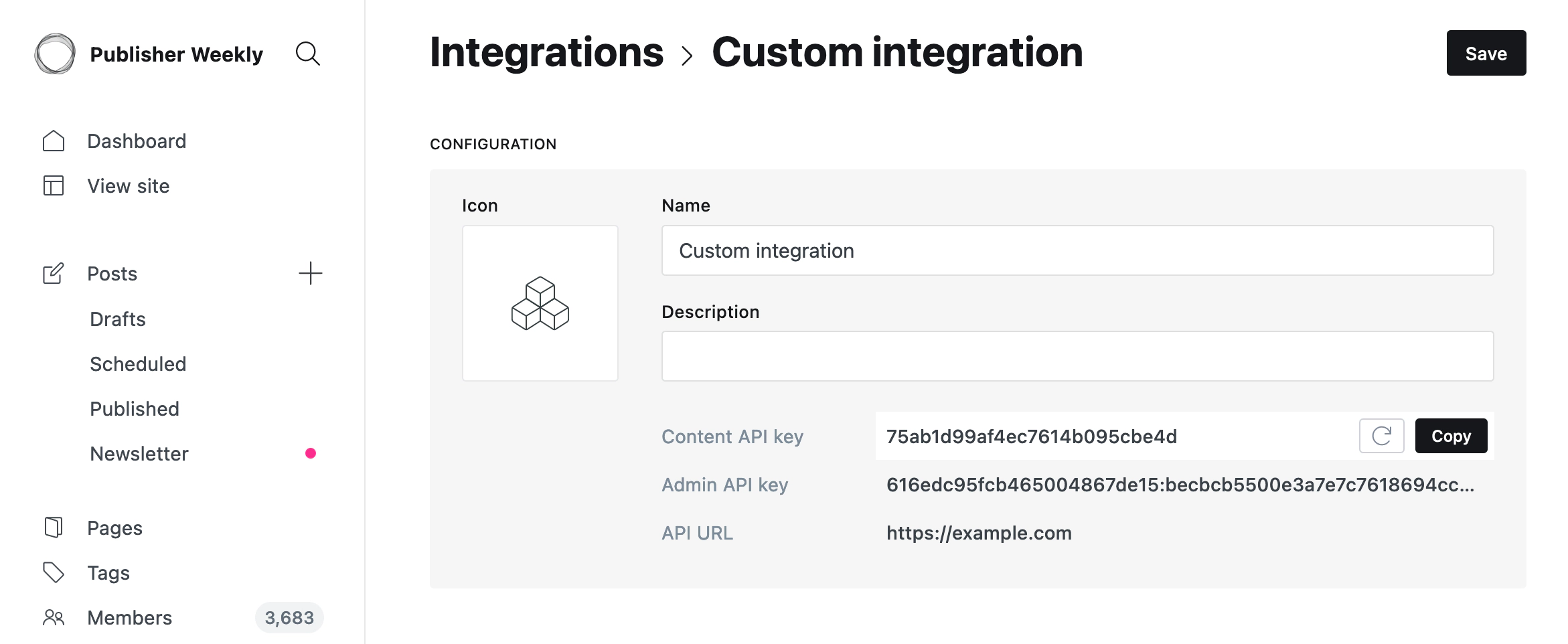Click the Publisher Weekly site logo
1568x644 pixels.
[x=55, y=54]
